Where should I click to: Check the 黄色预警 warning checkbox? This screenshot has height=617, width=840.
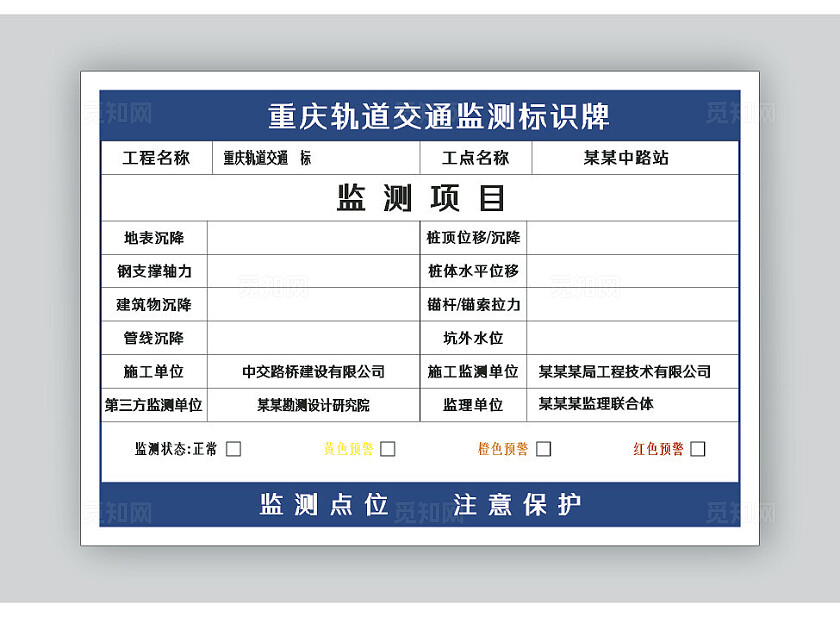(389, 448)
